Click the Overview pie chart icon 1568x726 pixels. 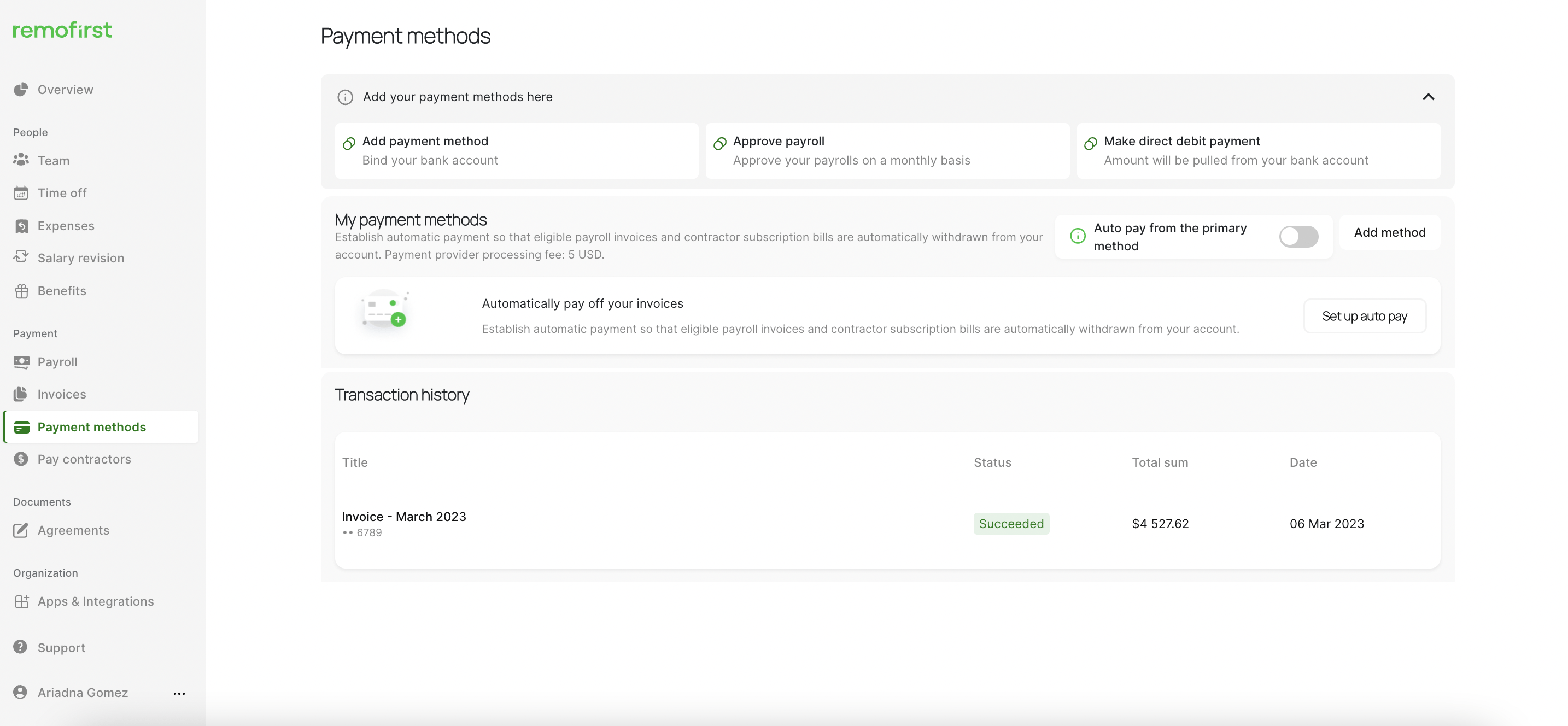tap(21, 90)
